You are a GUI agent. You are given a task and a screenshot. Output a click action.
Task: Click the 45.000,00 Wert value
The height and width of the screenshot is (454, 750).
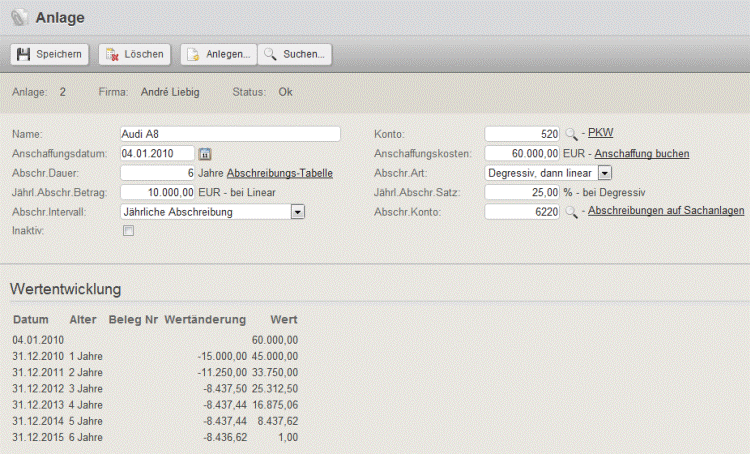pos(275,356)
